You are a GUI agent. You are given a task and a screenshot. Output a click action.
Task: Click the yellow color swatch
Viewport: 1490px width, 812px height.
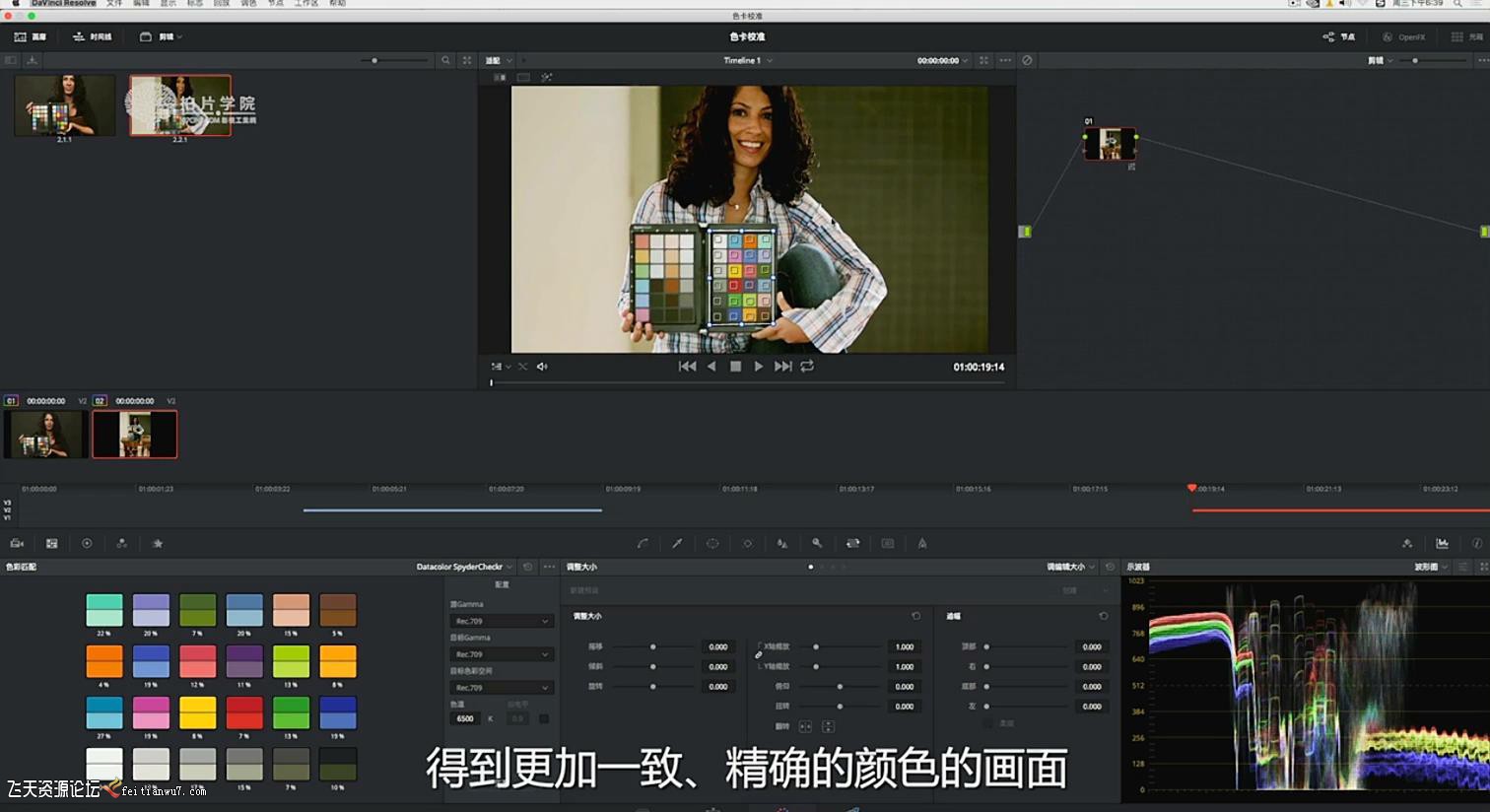coord(197,711)
